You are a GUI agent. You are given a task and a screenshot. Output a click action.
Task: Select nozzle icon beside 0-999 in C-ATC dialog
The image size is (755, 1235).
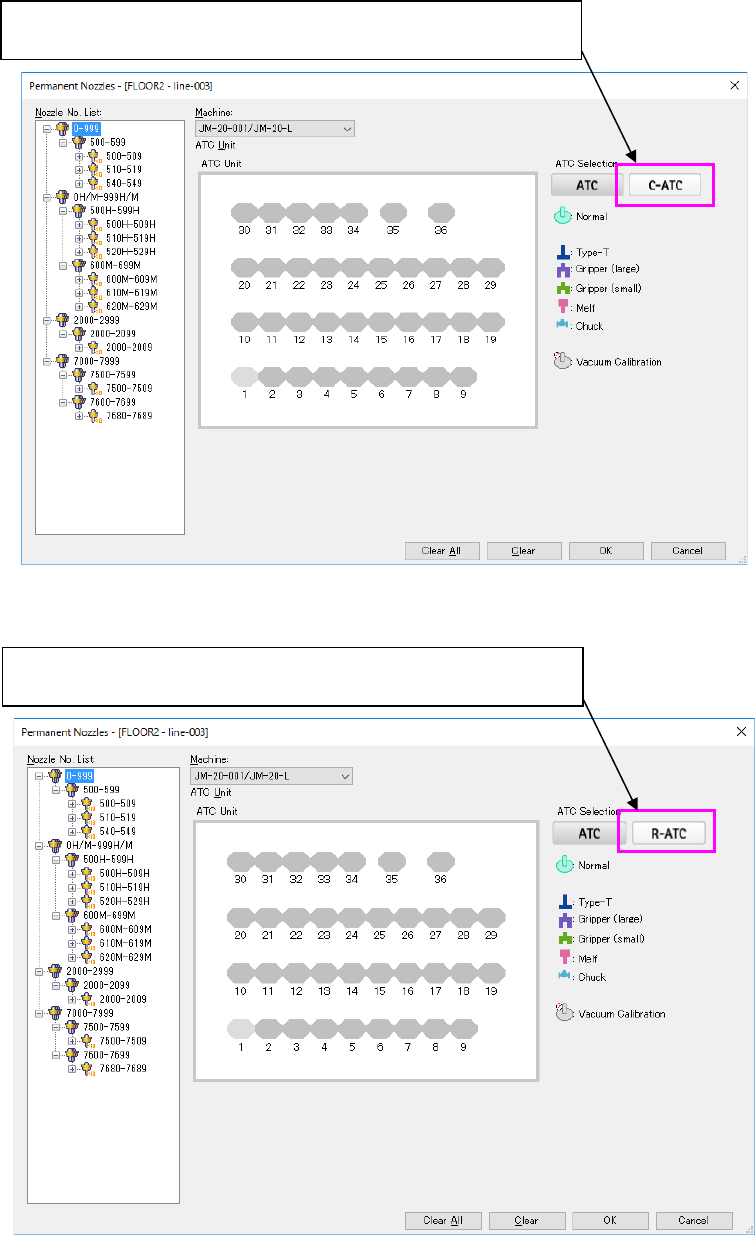coord(62,129)
